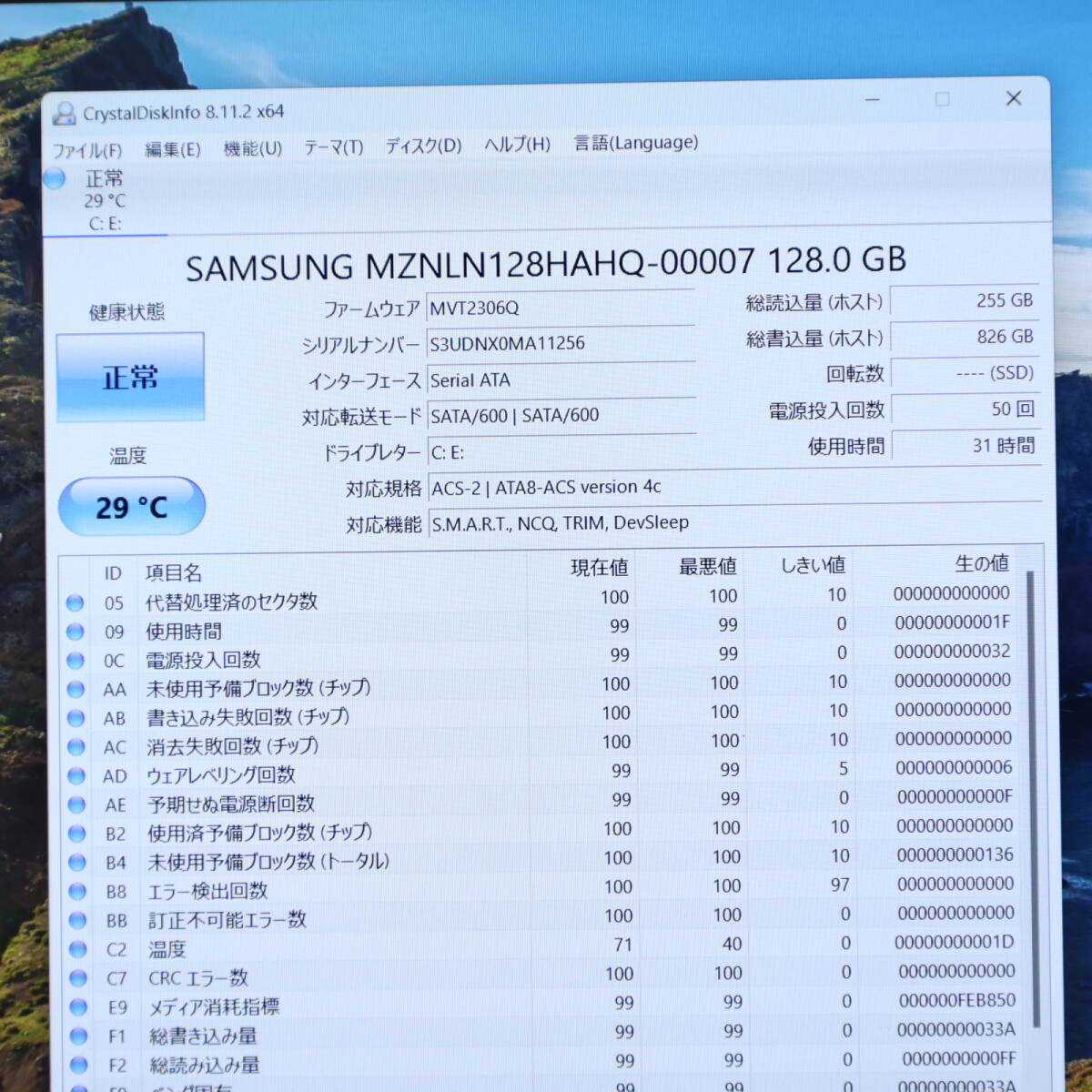Viewport: 1092px width, 1092px height.
Task: Open the ファイル(F) menu
Action: 87,150
